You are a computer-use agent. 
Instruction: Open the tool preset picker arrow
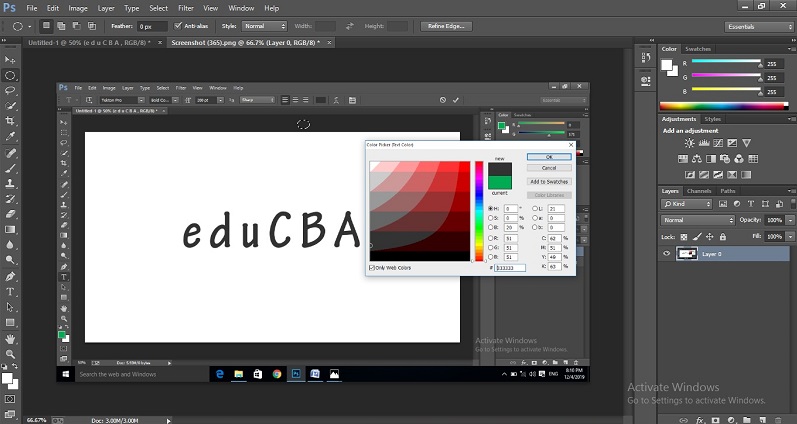coord(29,26)
